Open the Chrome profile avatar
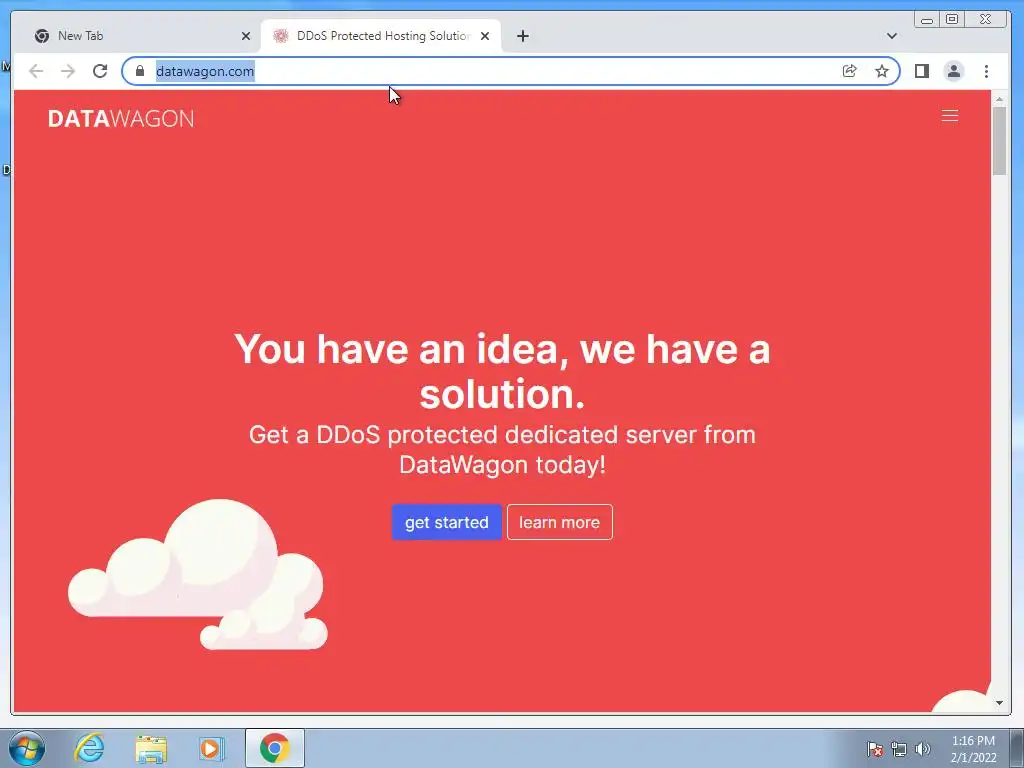Viewport: 1024px width, 768px height. 953,71
